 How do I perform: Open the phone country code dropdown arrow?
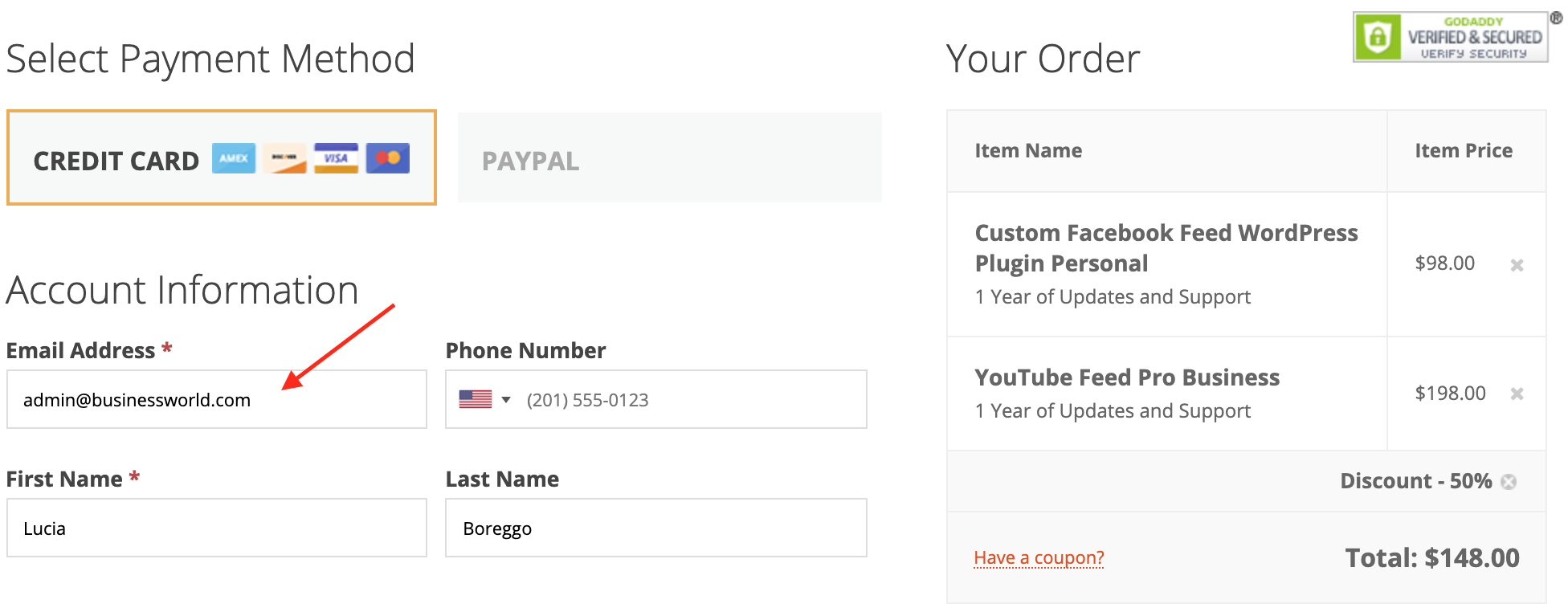tap(506, 399)
